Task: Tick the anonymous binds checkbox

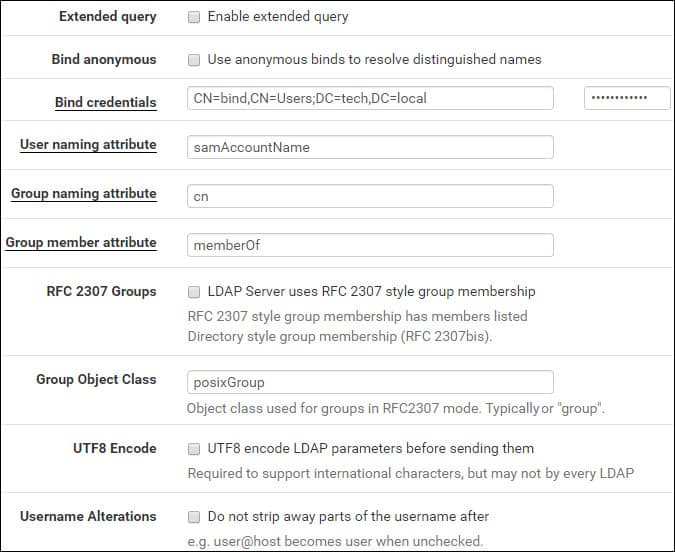Action: point(194,60)
